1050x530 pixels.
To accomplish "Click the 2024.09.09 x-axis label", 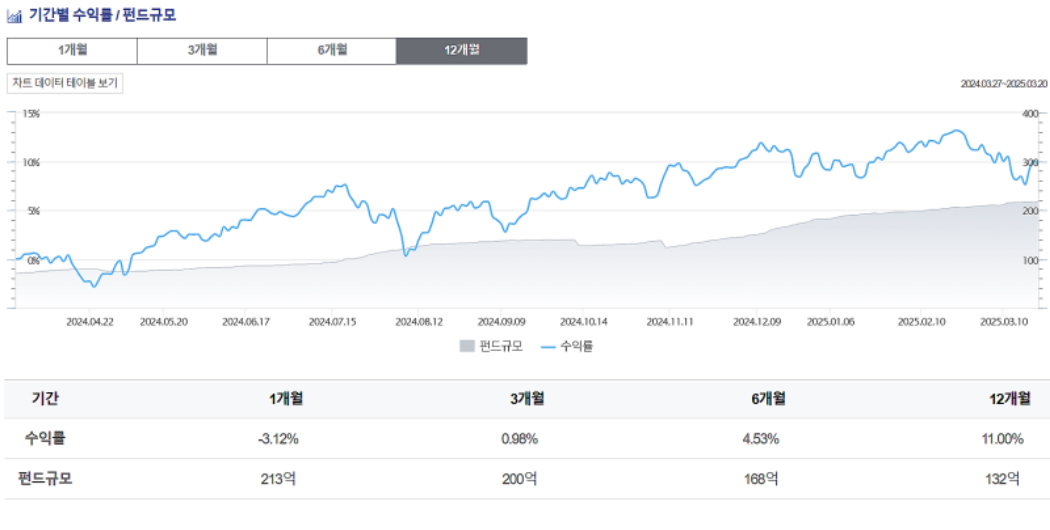I will click(x=502, y=322).
